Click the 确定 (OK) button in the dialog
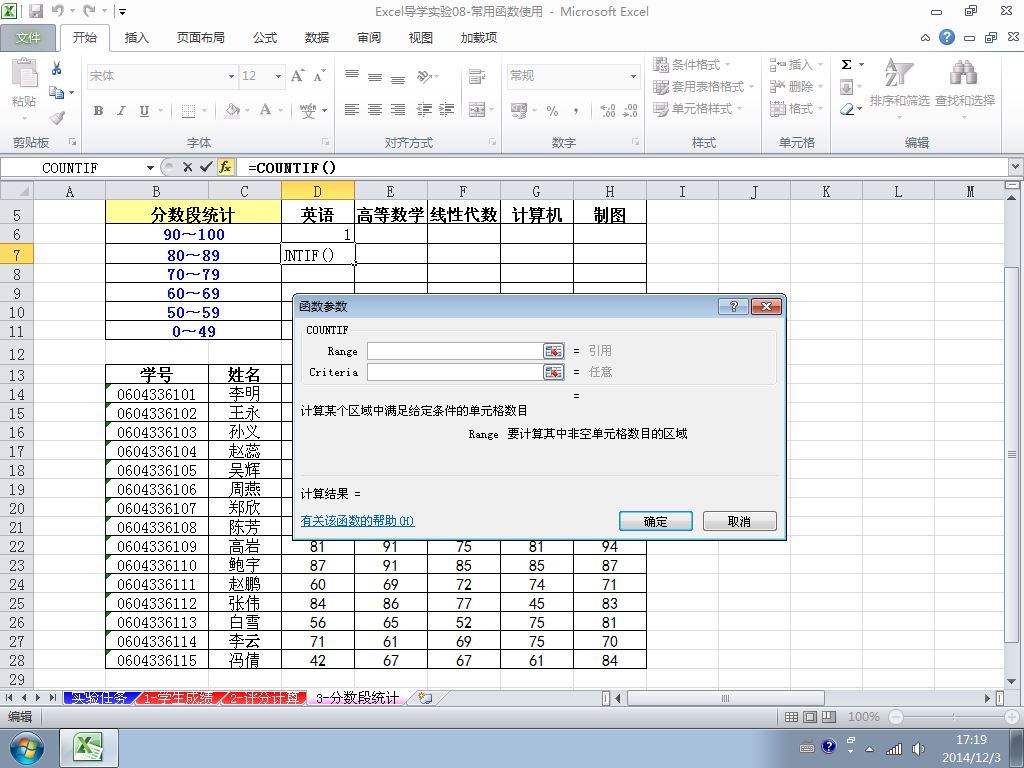1024x768 pixels. point(655,521)
